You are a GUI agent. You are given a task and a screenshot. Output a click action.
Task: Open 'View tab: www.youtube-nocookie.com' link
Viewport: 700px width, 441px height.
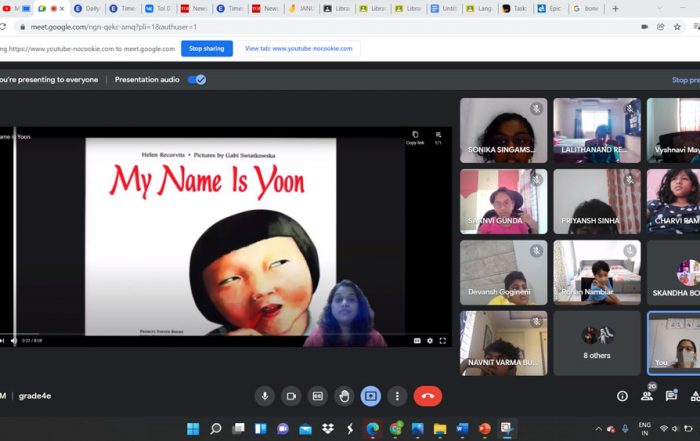click(299, 49)
